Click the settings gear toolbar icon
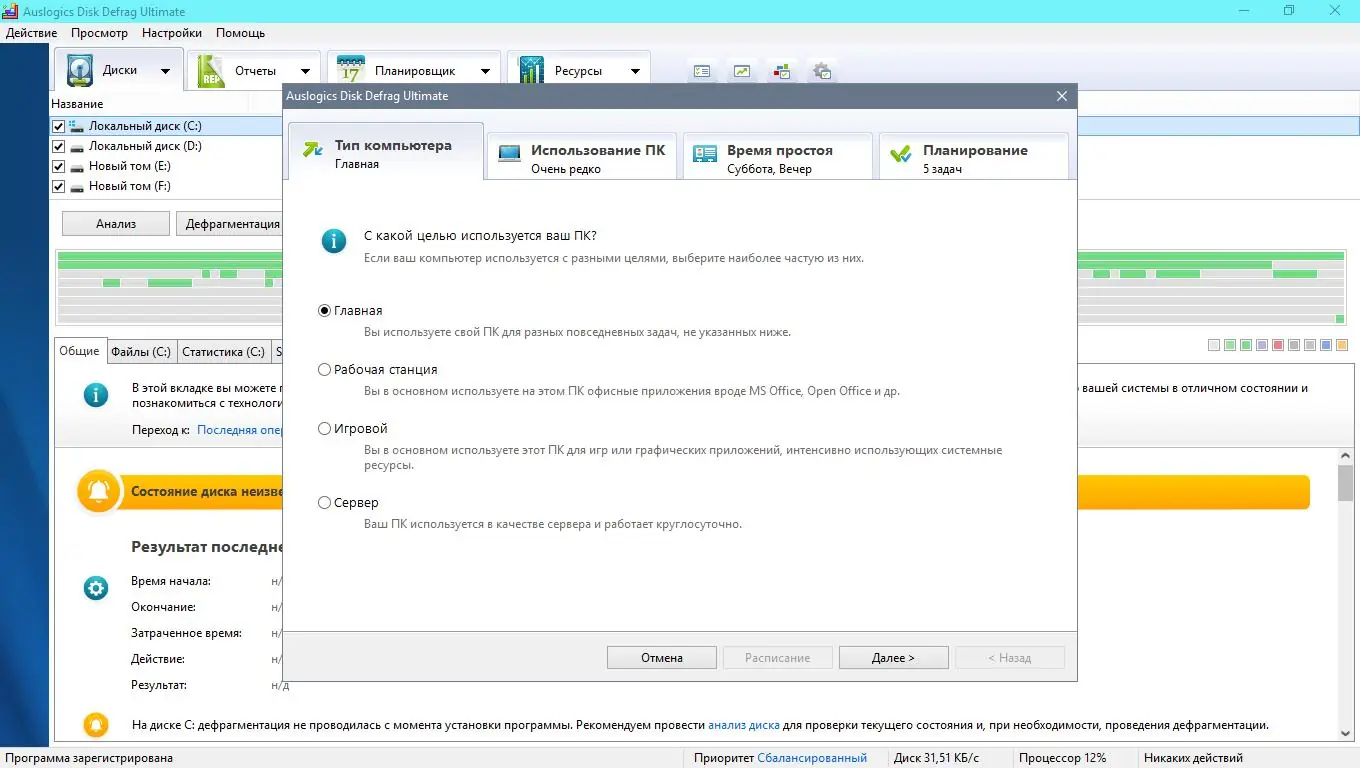Screen dimensions: 1360x768 [x=822, y=71]
